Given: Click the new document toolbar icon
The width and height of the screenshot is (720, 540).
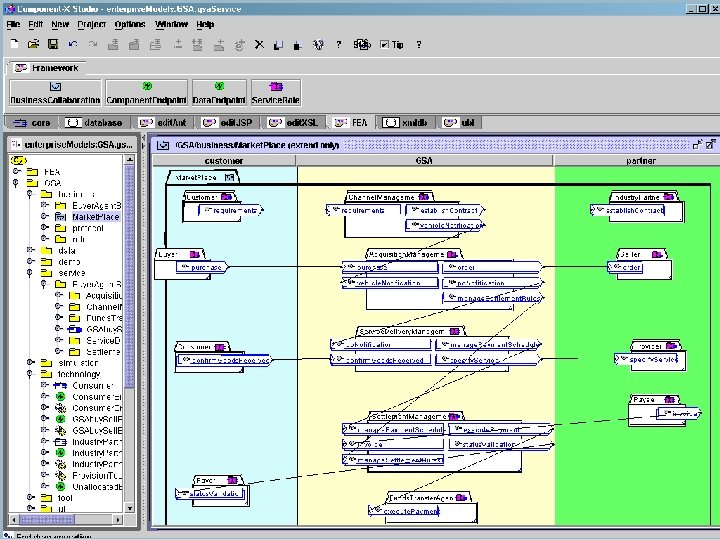Looking at the screenshot, I should pyautogui.click(x=14, y=44).
